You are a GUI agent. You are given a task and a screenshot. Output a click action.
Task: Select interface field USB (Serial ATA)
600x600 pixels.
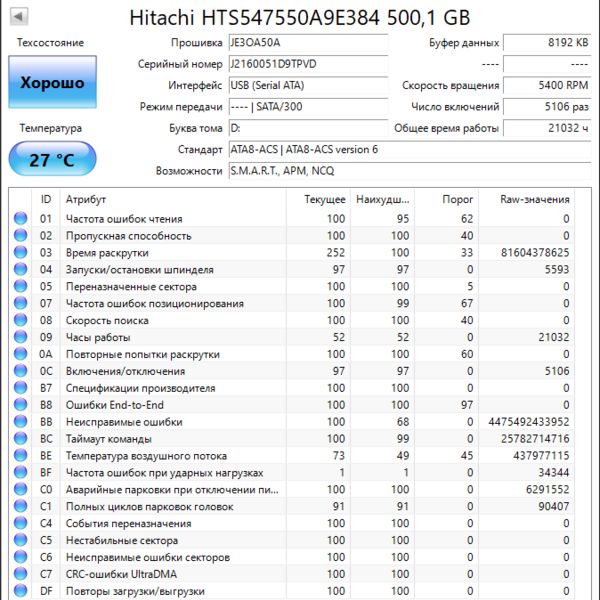[x=308, y=85]
